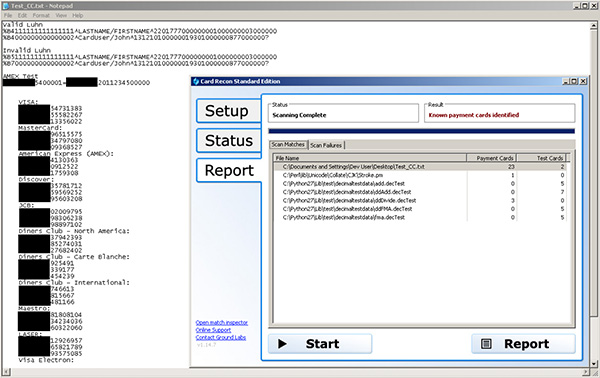
Task: Click the 'American Express (AMEX):' heading in Notepad
Action: click(x=66, y=153)
